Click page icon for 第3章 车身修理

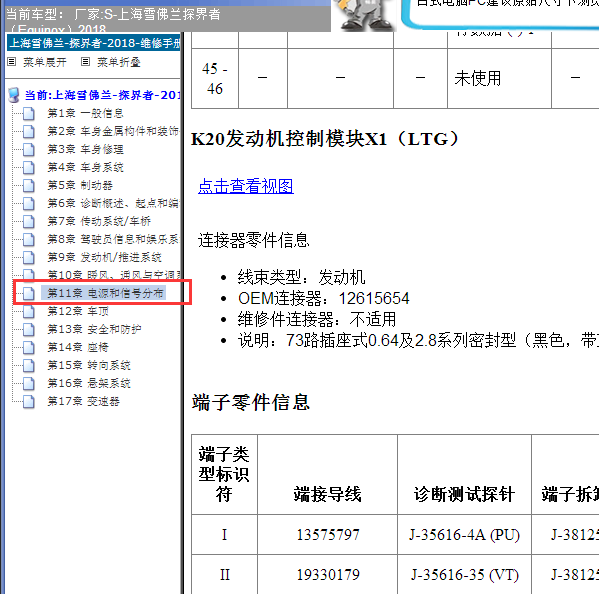click(29, 149)
